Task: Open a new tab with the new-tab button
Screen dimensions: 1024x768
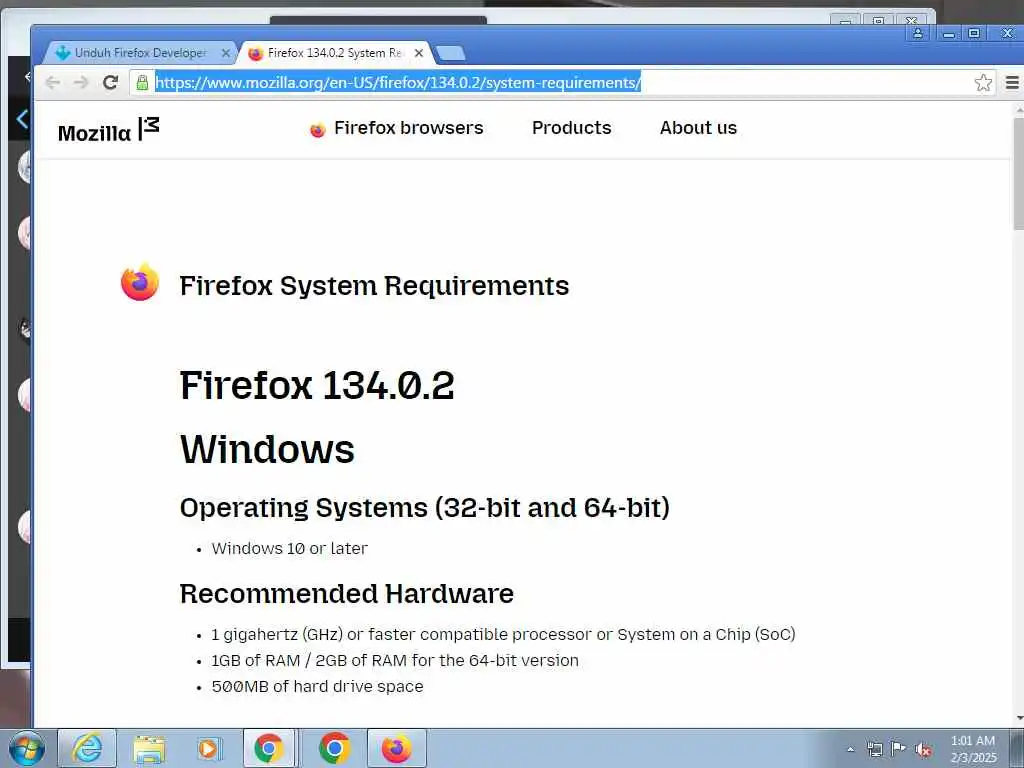Action: pos(450,54)
